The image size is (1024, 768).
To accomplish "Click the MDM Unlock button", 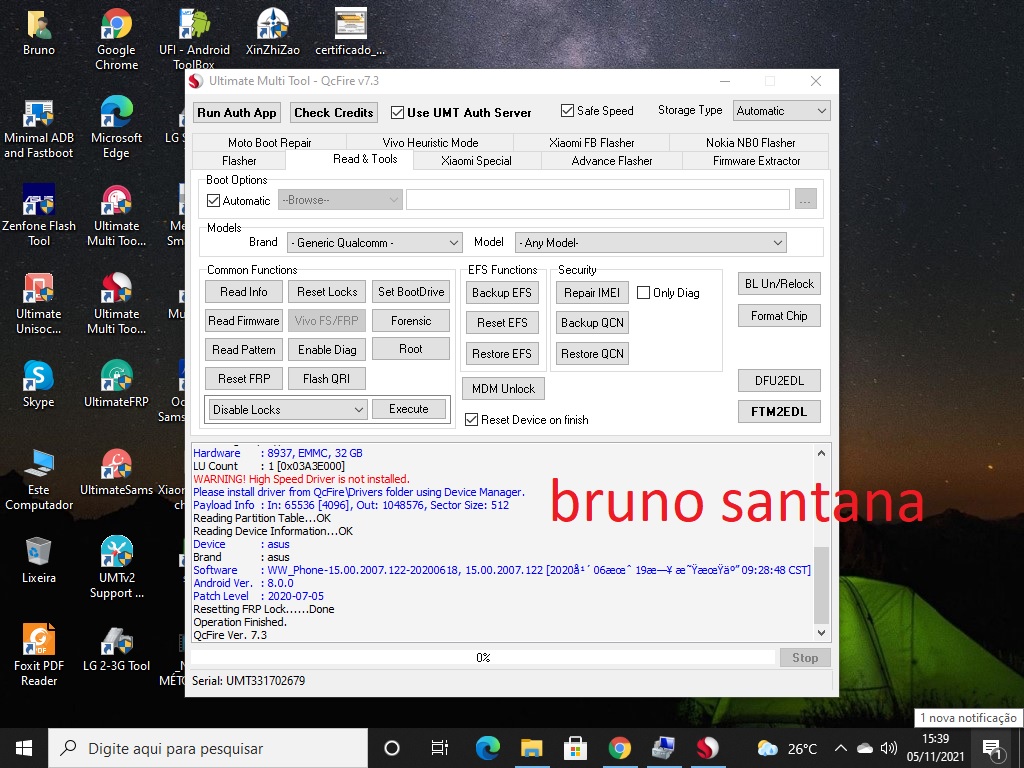I will coord(504,389).
